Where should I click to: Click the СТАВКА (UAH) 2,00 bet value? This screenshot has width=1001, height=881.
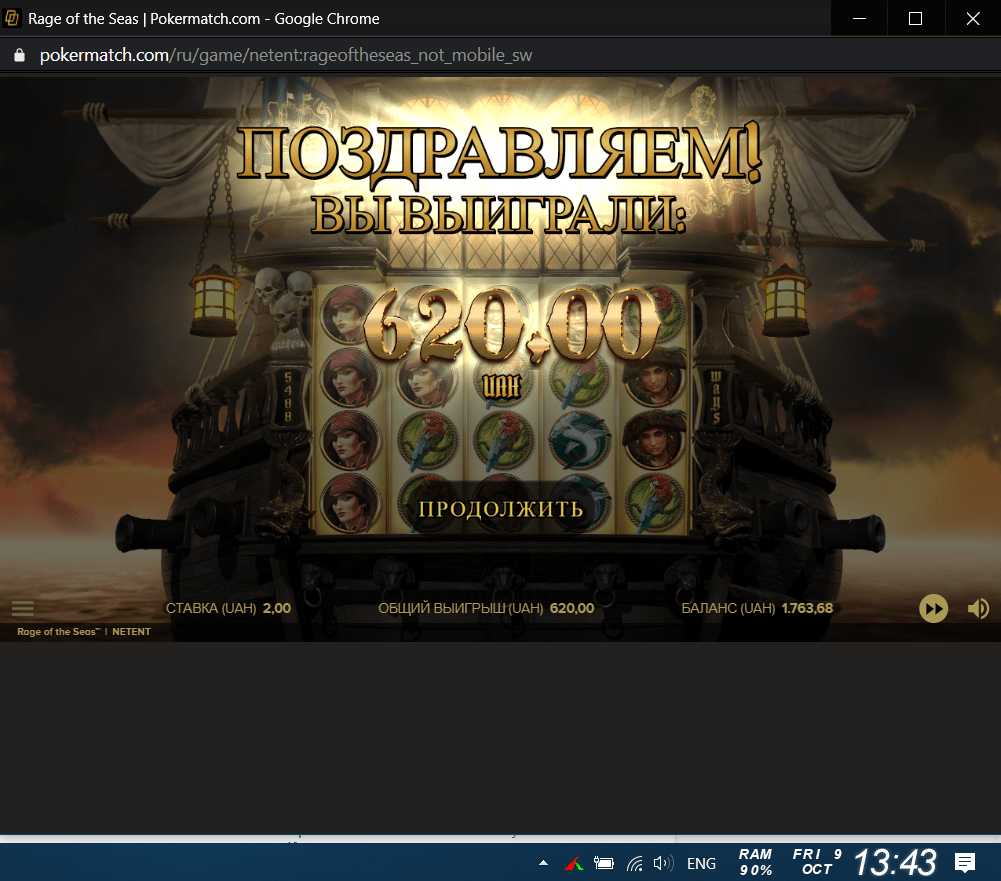pos(228,608)
